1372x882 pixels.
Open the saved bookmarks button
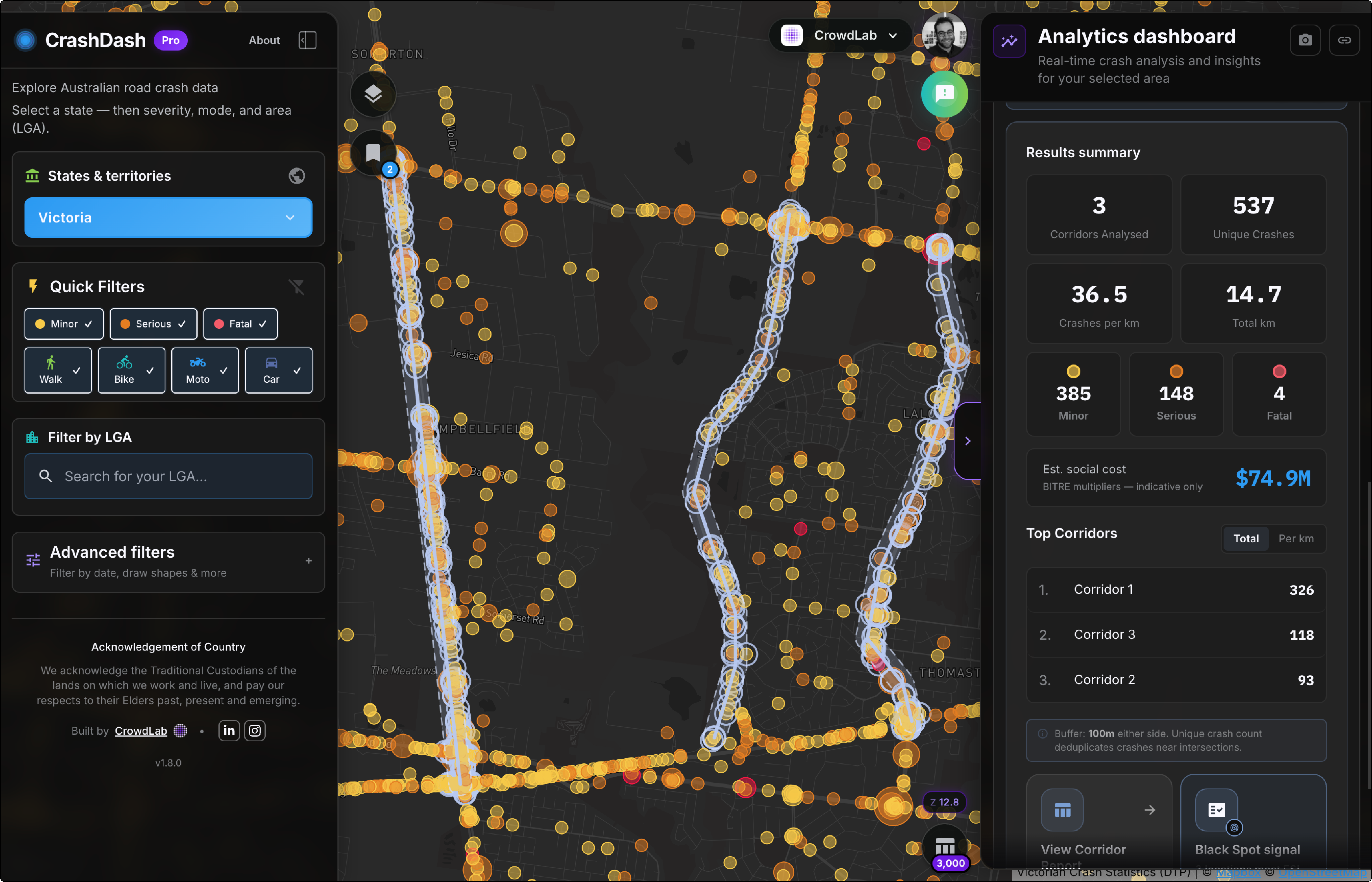[373, 153]
